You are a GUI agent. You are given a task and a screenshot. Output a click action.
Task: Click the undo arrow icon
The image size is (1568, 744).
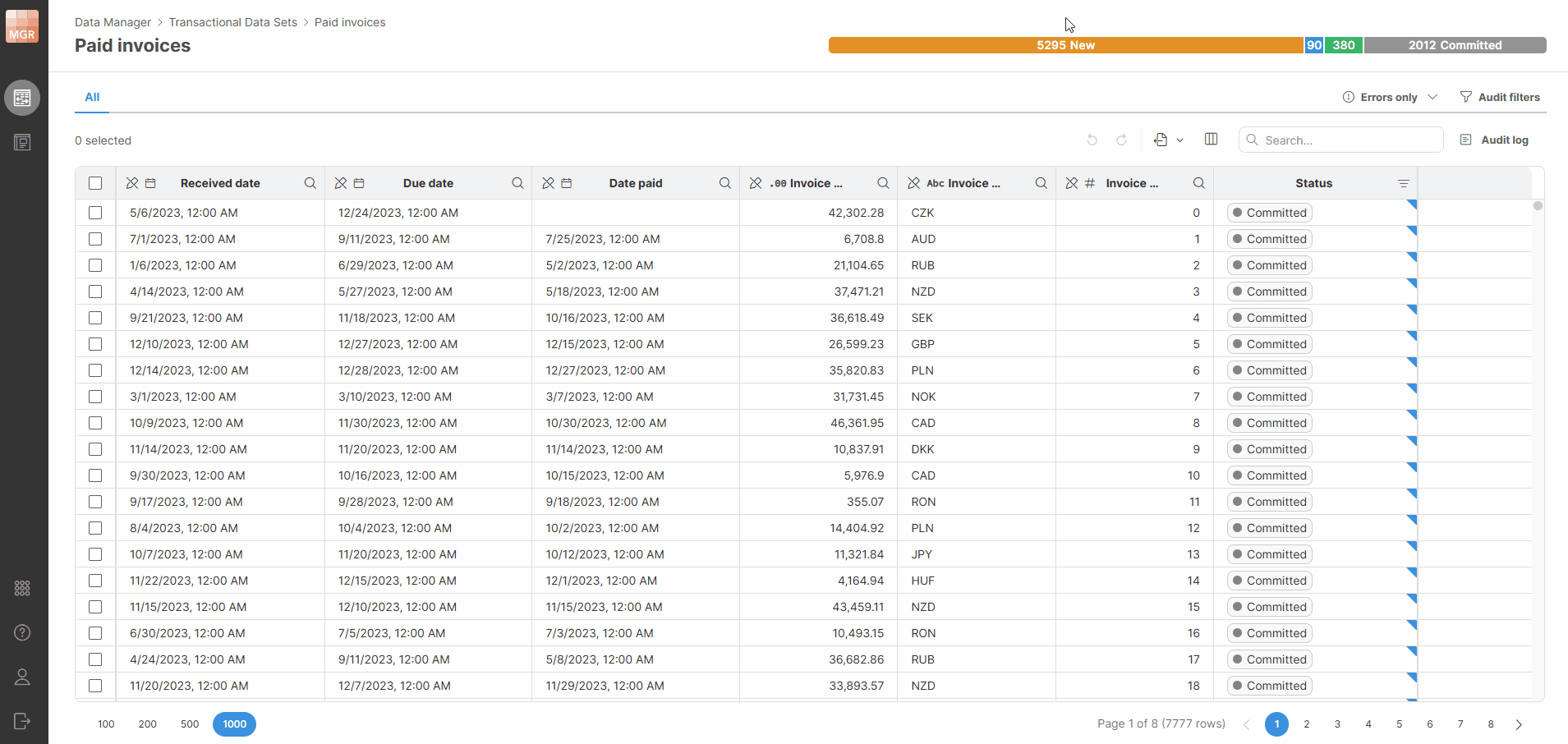pos(1092,140)
